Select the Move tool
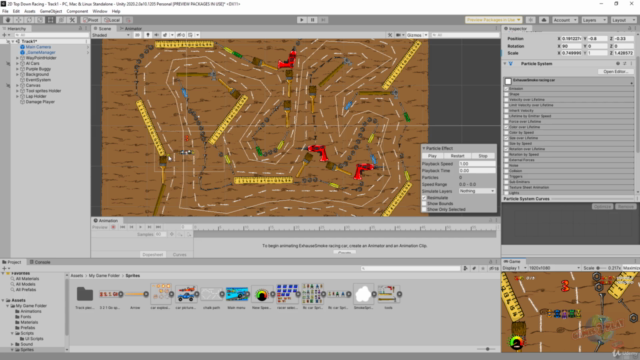This screenshot has width=640, height=360. click(x=18, y=20)
